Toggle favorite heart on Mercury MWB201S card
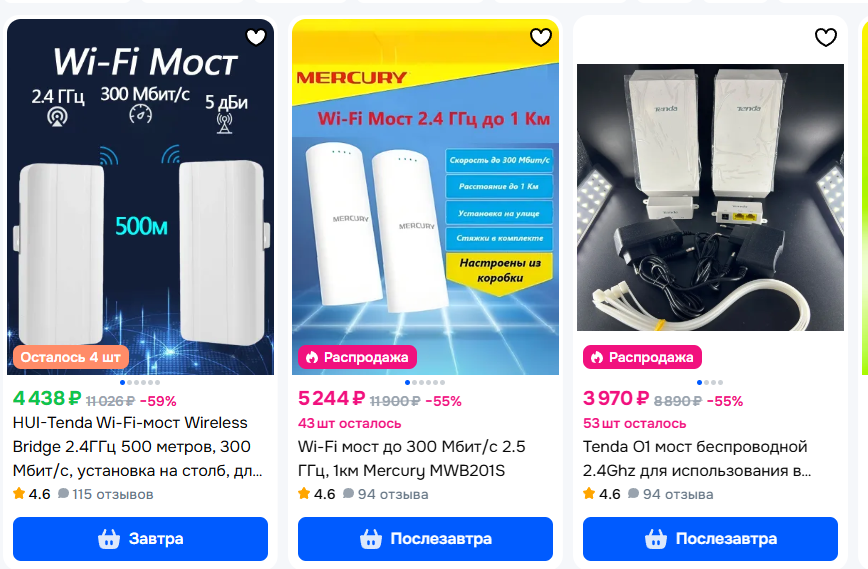Image resolution: width=868 pixels, height=569 pixels. [x=541, y=37]
